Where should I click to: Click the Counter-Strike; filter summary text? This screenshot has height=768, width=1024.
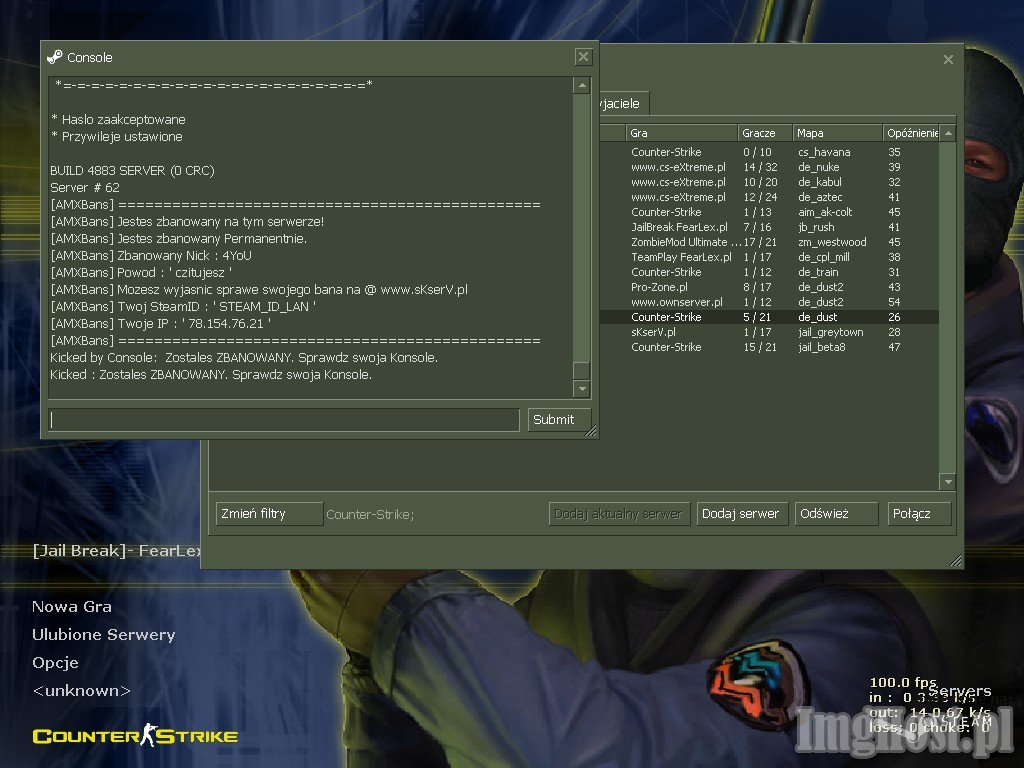[370, 515]
